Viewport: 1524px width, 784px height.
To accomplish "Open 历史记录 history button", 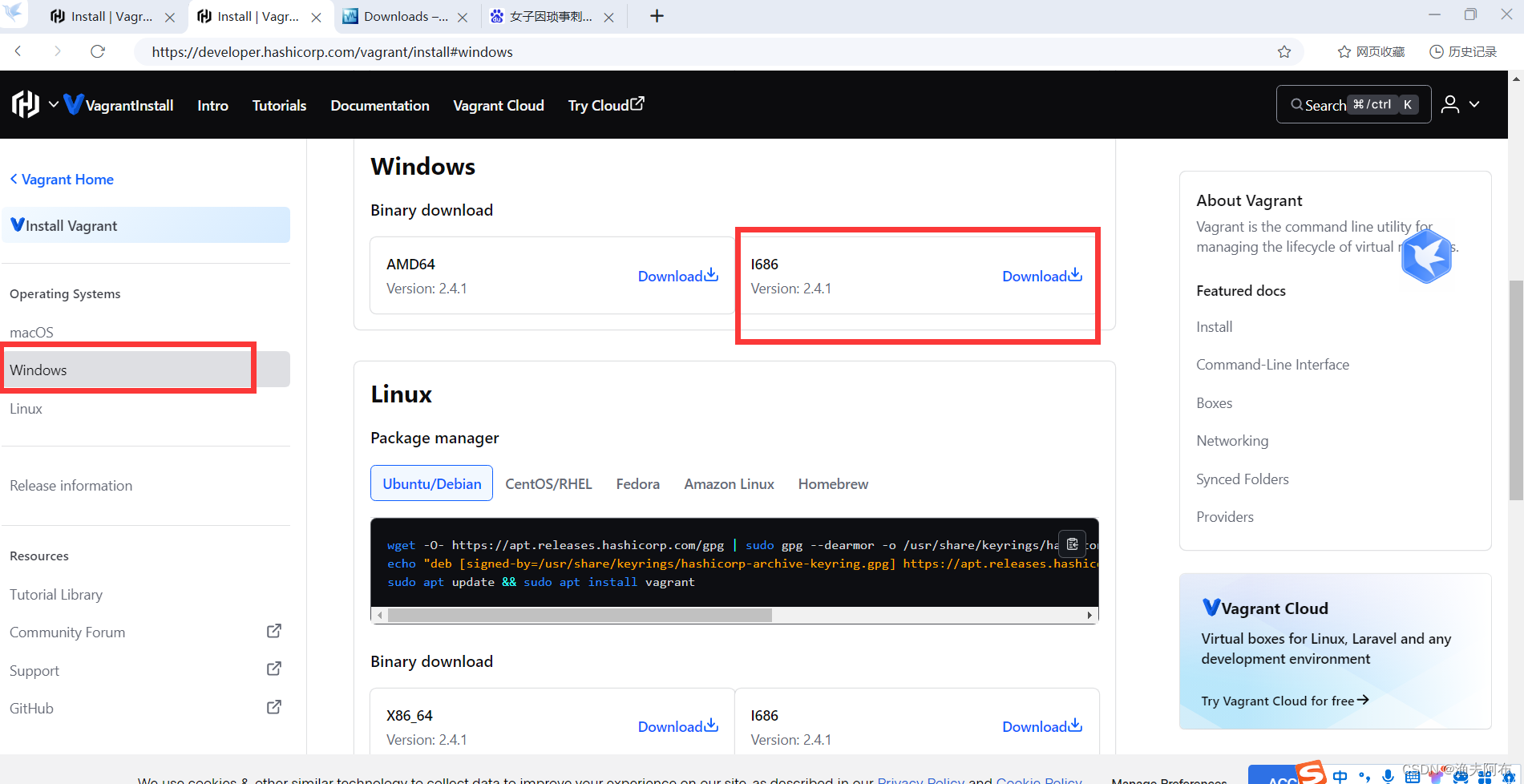I will (1463, 51).
